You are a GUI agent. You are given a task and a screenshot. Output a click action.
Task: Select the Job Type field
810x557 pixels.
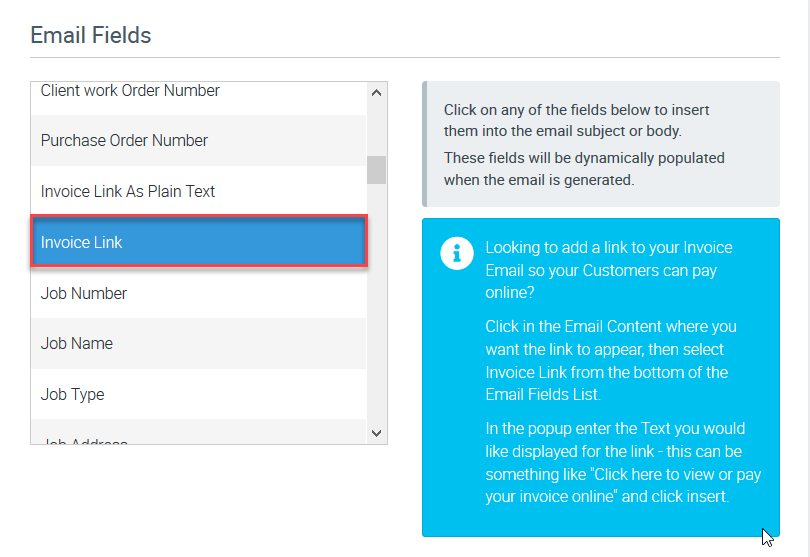[x=199, y=394]
